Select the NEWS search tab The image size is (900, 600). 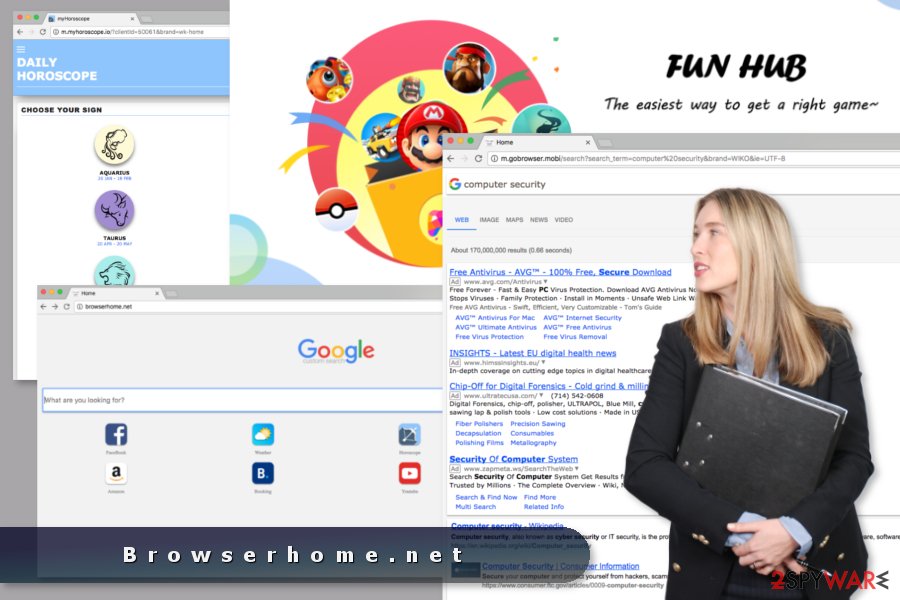point(538,220)
